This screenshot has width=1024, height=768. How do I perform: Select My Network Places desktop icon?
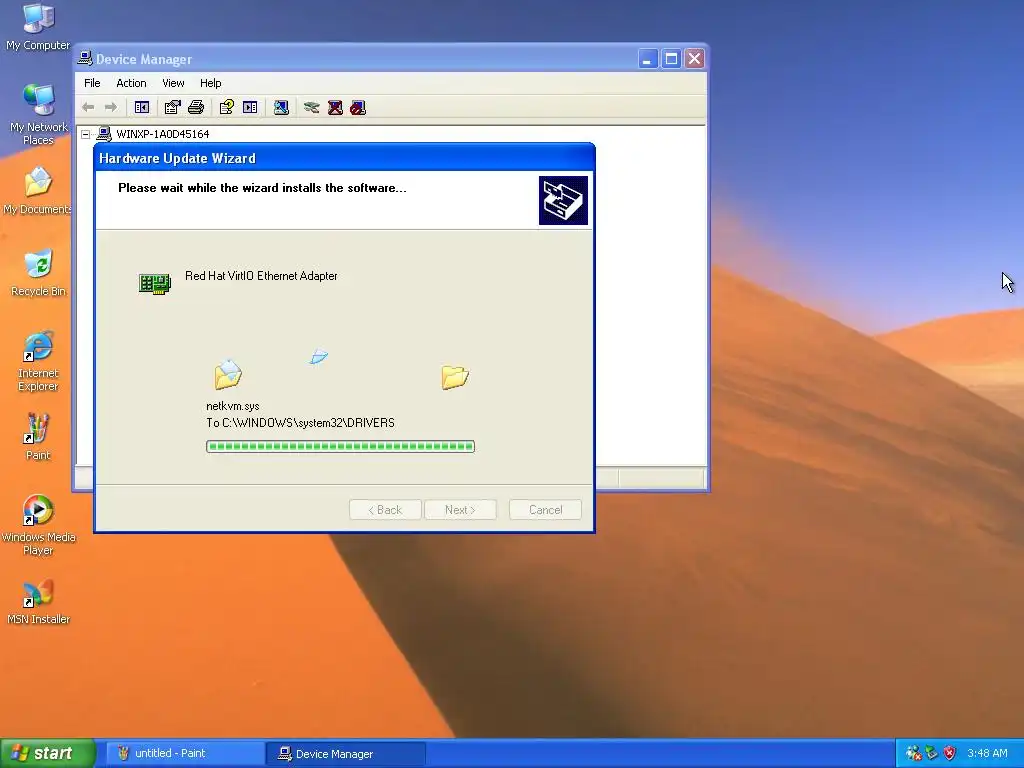[x=38, y=115]
